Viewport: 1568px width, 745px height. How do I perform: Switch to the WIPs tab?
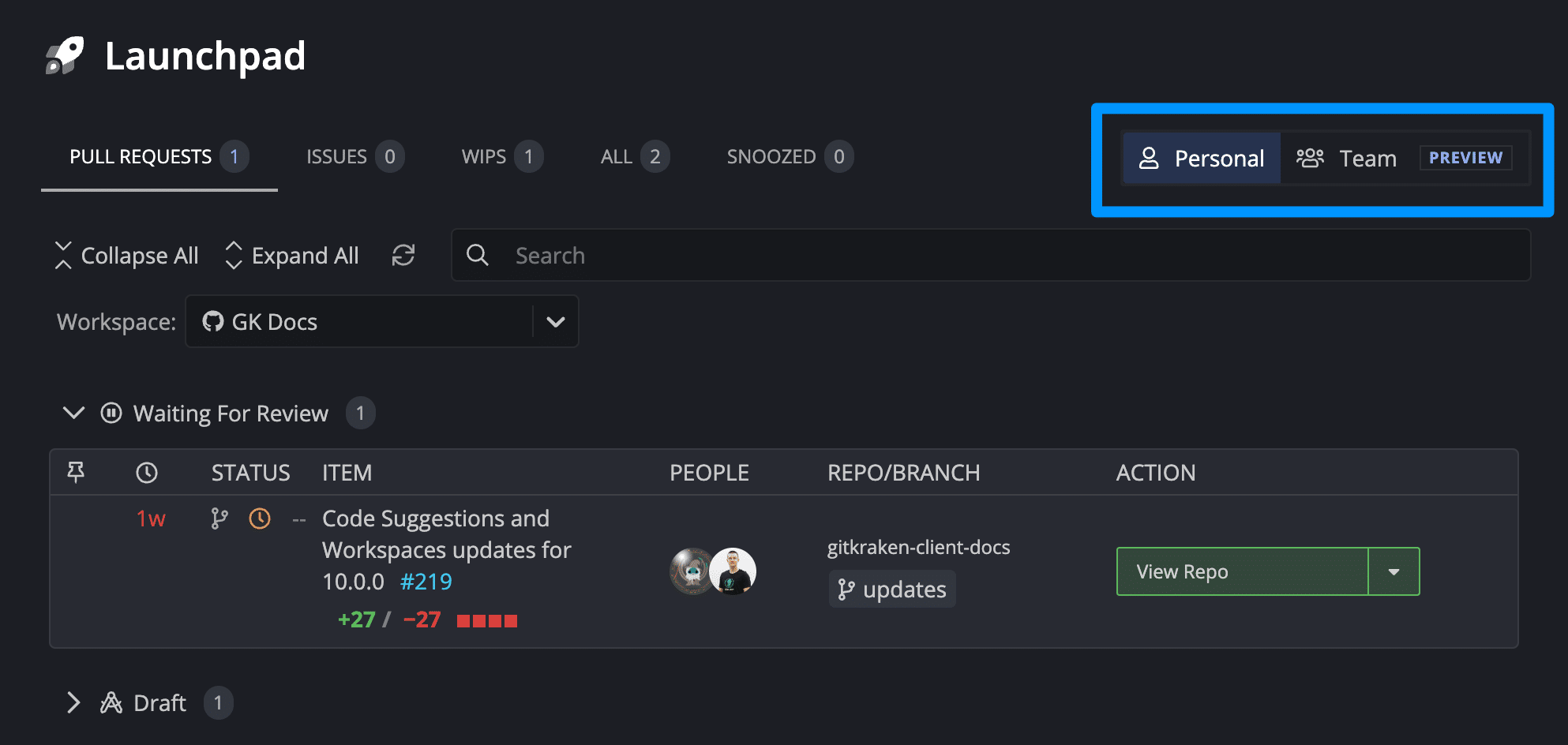[501, 156]
